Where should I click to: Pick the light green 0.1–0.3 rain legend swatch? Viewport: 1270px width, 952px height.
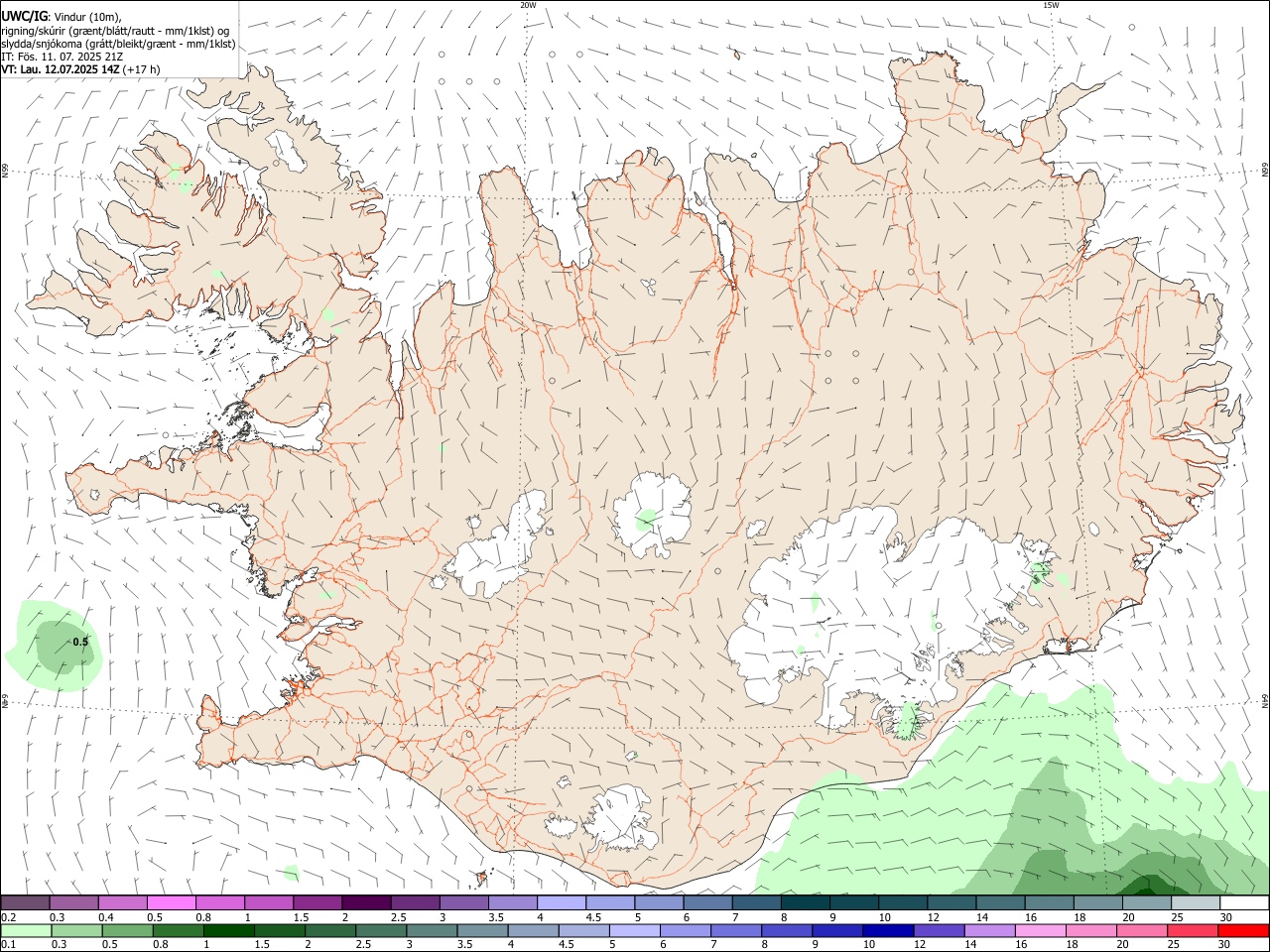coord(25,931)
